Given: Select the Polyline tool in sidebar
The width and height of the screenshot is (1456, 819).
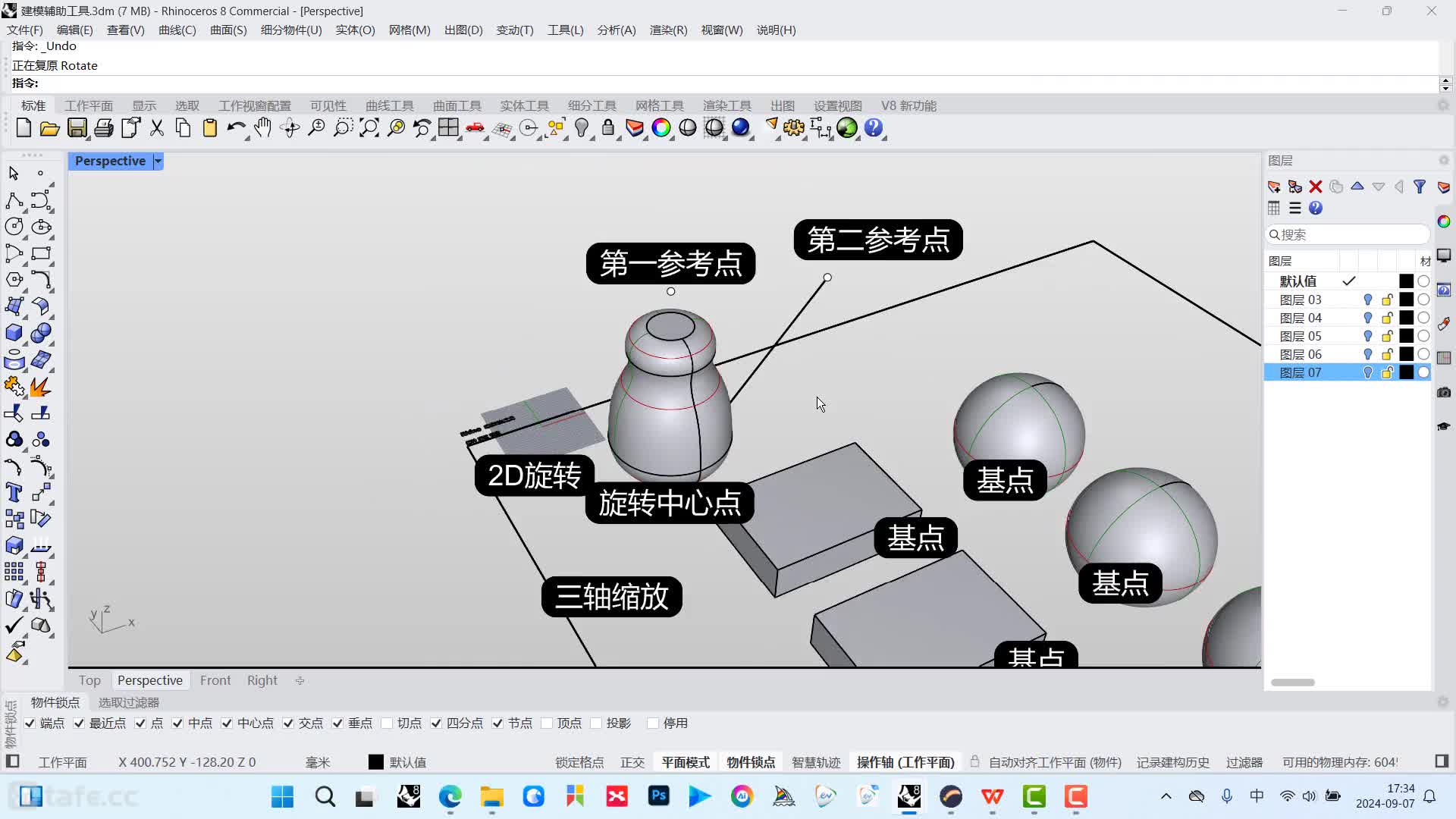Looking at the screenshot, I should tap(14, 200).
